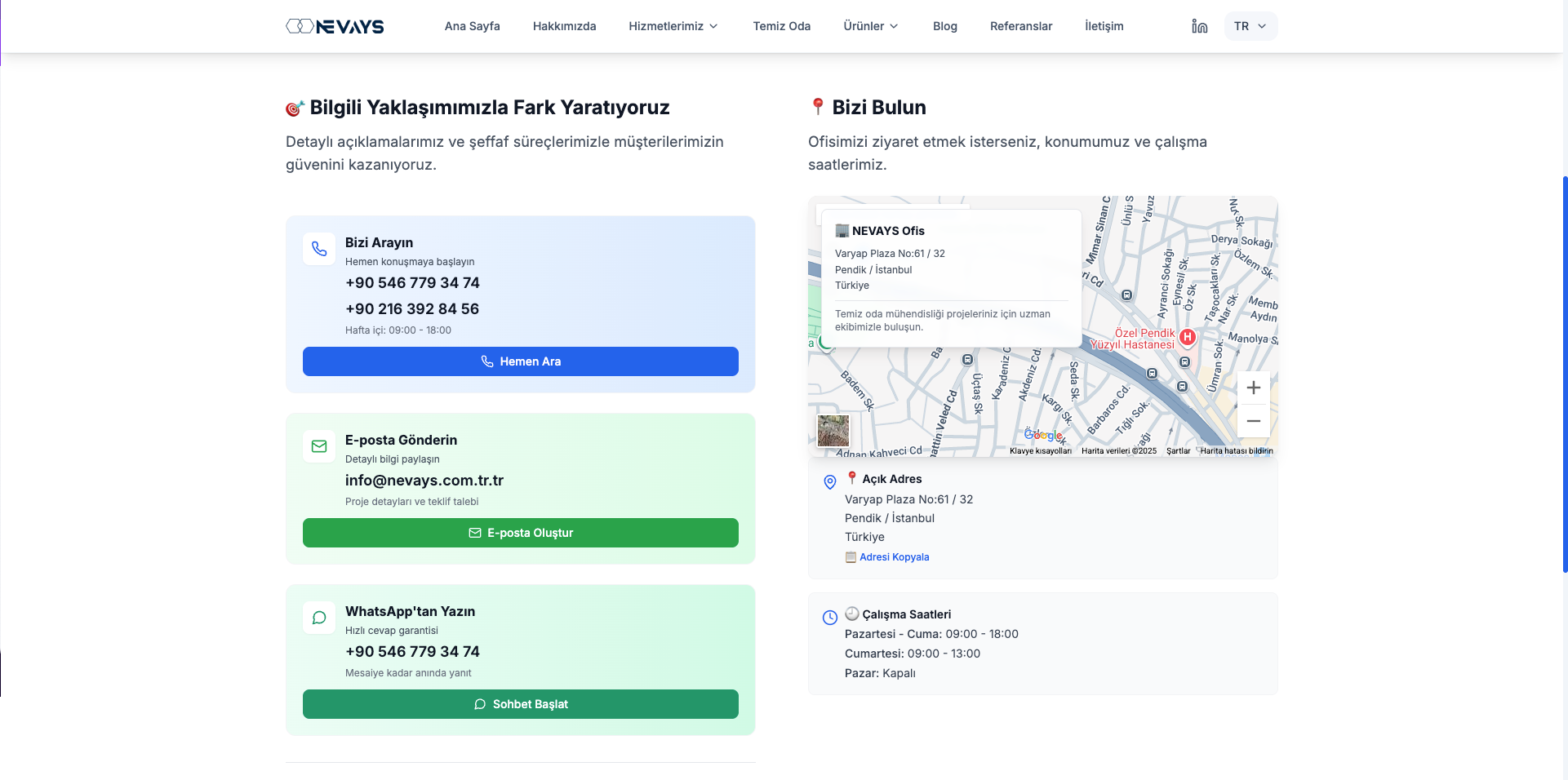Image resolution: width=1568 pixels, height=780 pixels.
Task: Expand the Ürünler dropdown menu
Action: [x=870, y=26]
